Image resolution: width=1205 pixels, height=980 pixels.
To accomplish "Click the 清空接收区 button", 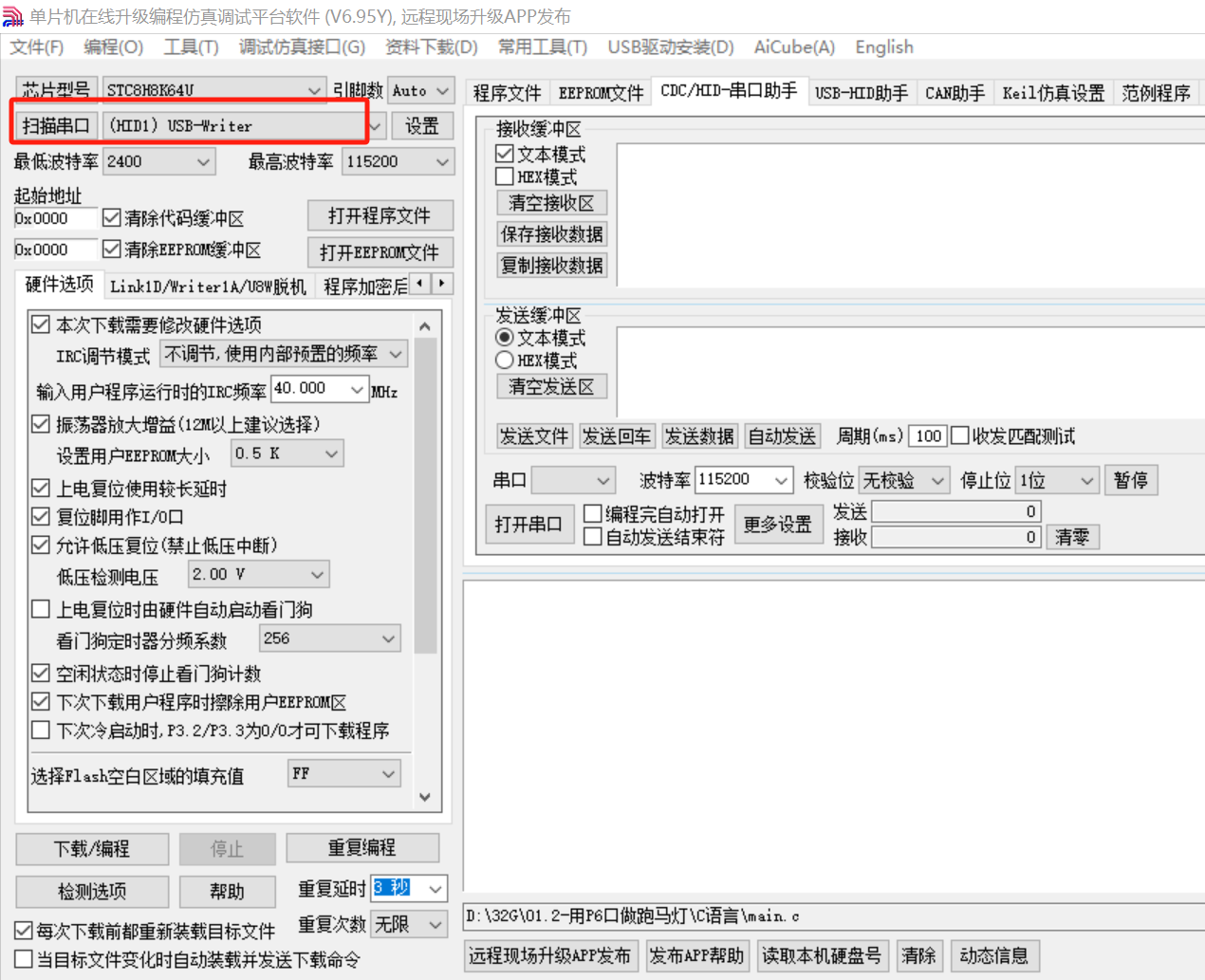I will point(551,203).
